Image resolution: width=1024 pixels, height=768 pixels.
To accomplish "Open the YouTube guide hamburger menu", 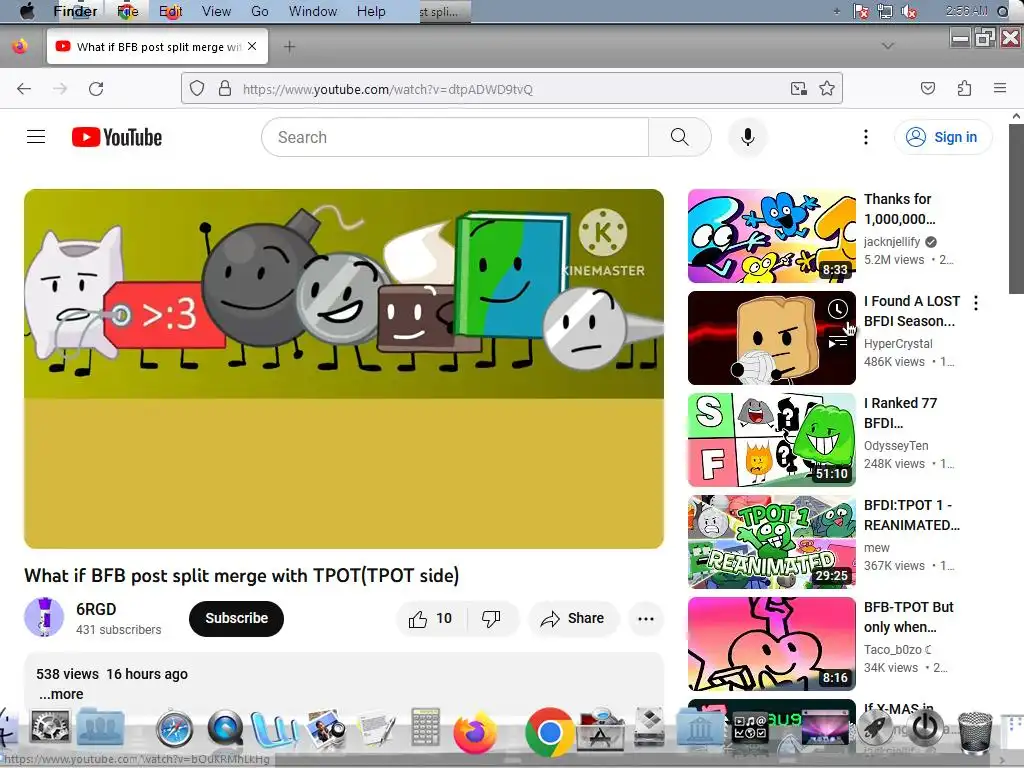I will (36, 137).
